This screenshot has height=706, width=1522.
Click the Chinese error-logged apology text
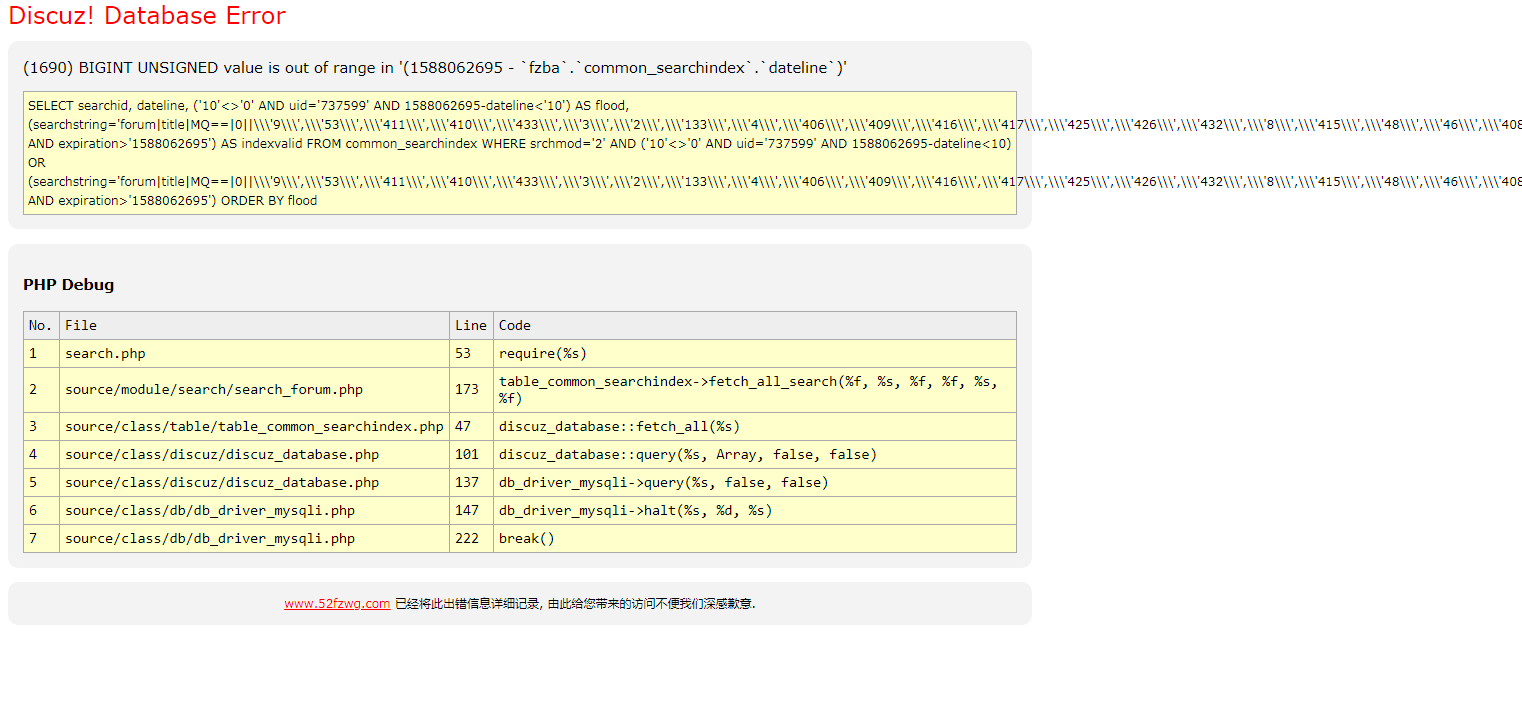pos(575,604)
